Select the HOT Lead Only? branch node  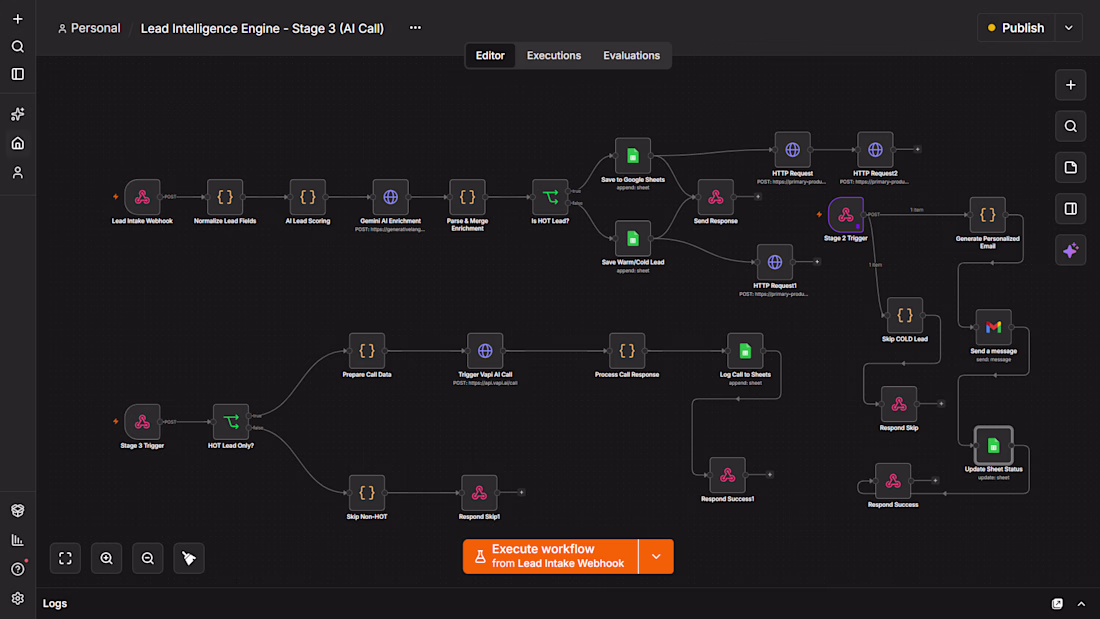pyautogui.click(x=231, y=422)
